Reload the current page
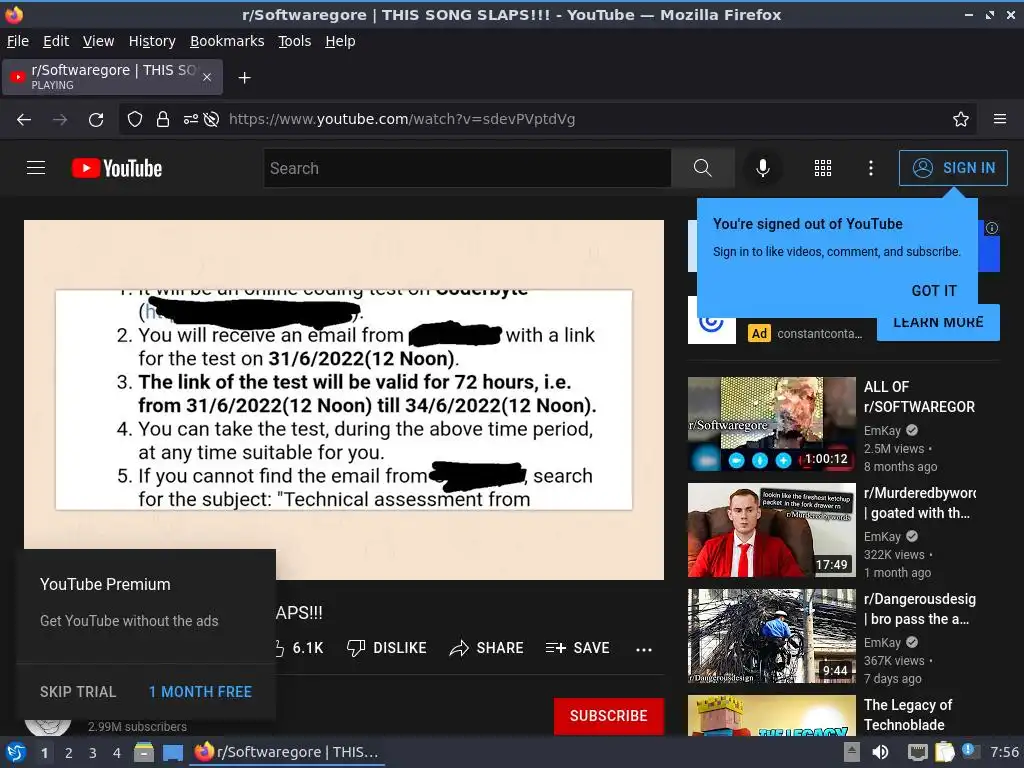This screenshot has height=768, width=1024. [x=96, y=120]
